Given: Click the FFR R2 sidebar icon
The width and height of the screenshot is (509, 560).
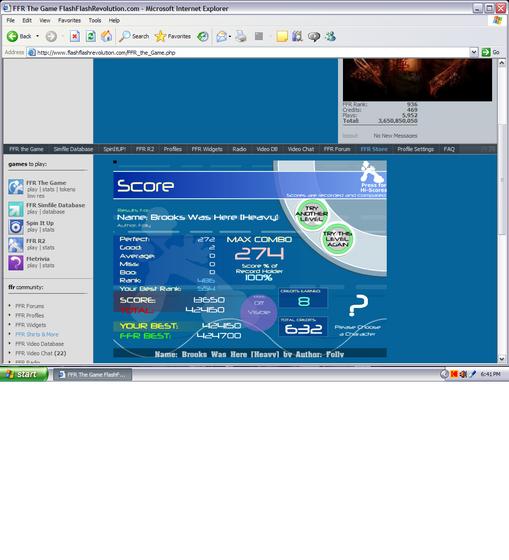Looking at the screenshot, I should [16, 245].
